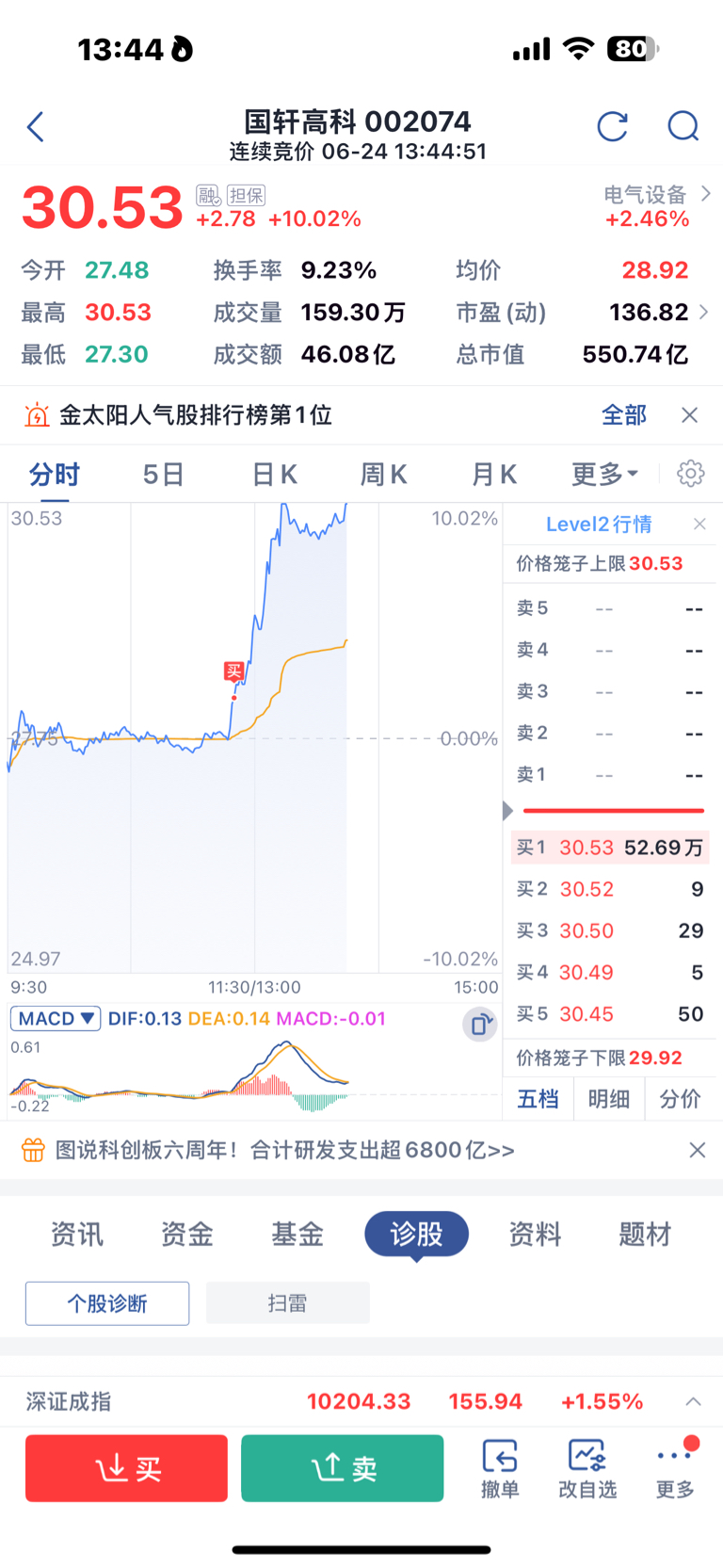This screenshot has width=723, height=1568.
Task: Tap 改自选 watchlist edit icon
Action: 587,1468
